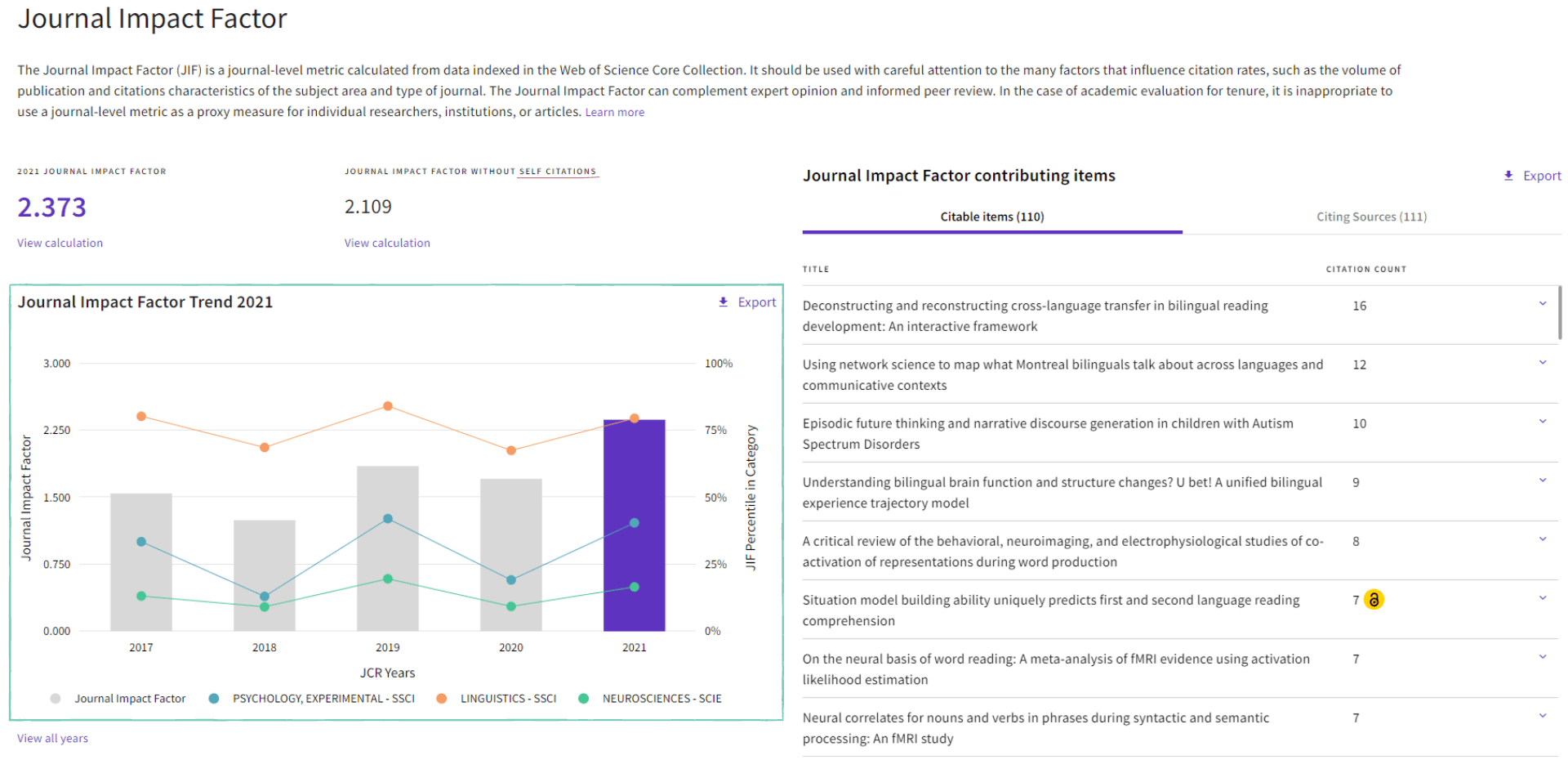Toggle the Neurosciences - SCIE legend series
This screenshot has height=760, width=1568.
(x=584, y=699)
